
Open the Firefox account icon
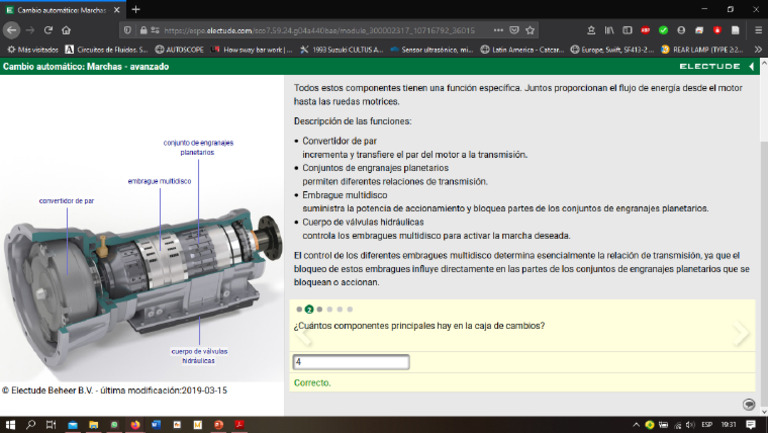[x=681, y=30]
